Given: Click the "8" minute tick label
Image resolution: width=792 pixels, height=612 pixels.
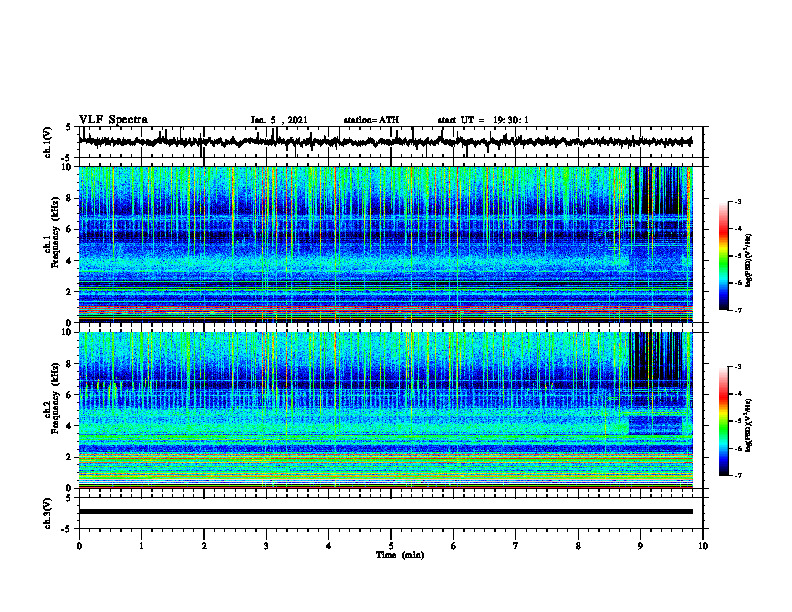Looking at the screenshot, I should tap(578, 546).
